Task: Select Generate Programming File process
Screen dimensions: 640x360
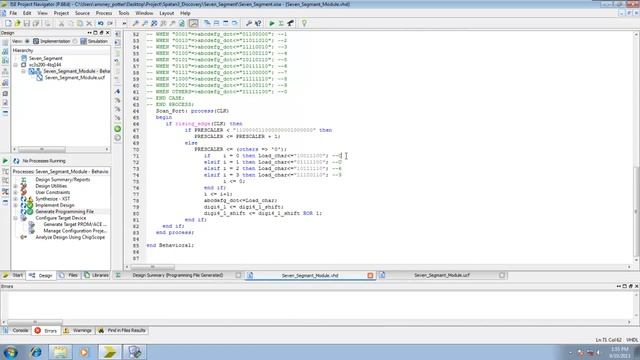Action: point(64,211)
